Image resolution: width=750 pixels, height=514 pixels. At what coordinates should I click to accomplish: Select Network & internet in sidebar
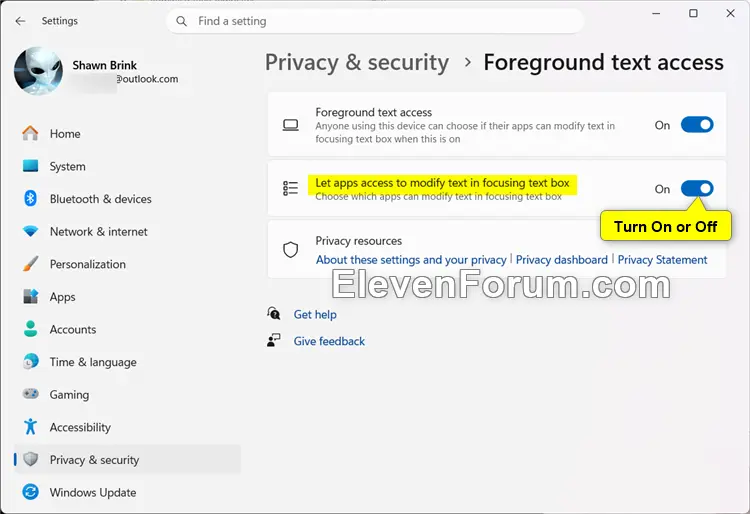pos(128,231)
